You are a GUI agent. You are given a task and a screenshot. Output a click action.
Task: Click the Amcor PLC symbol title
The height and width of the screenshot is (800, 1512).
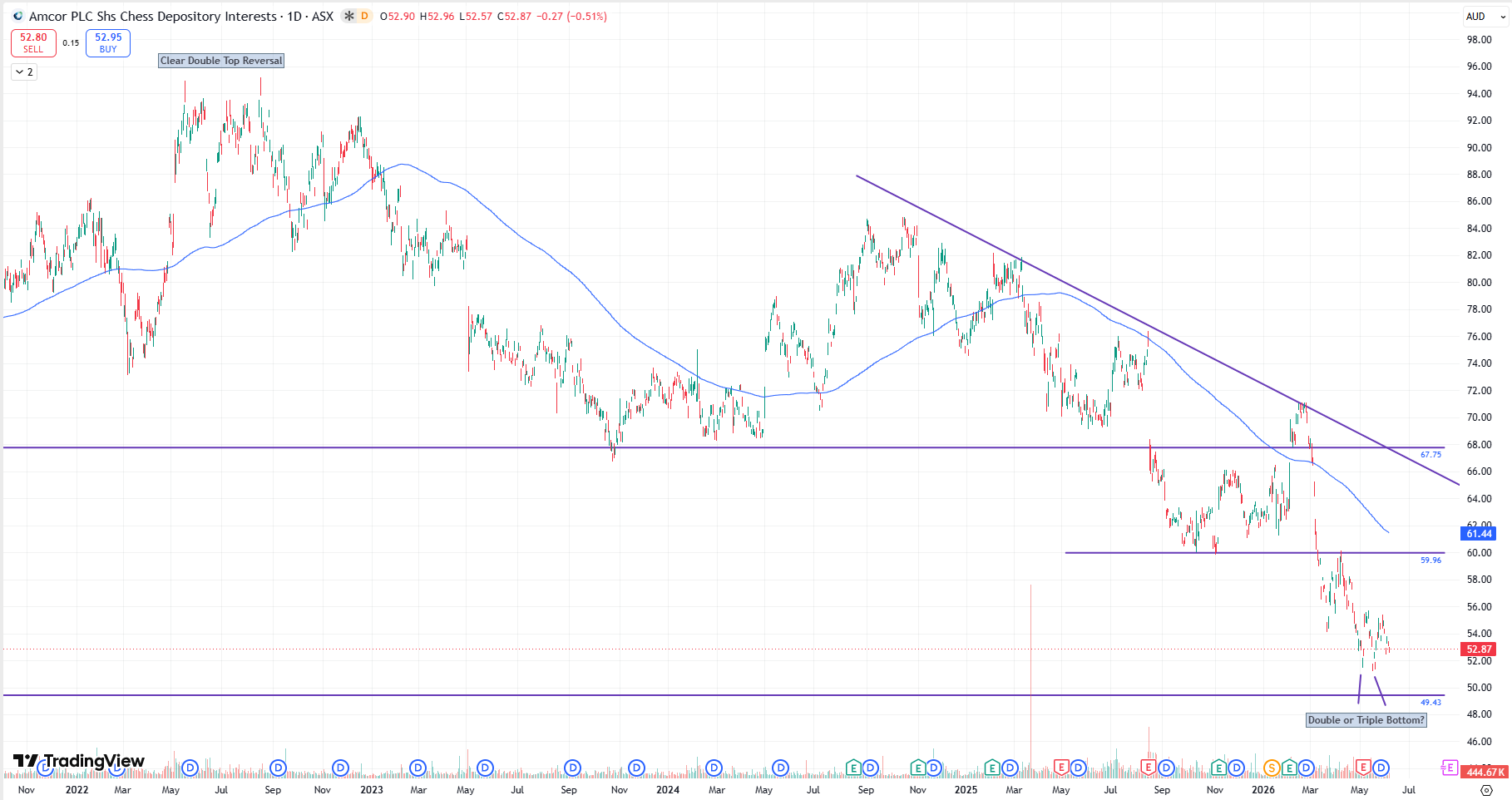[152, 16]
